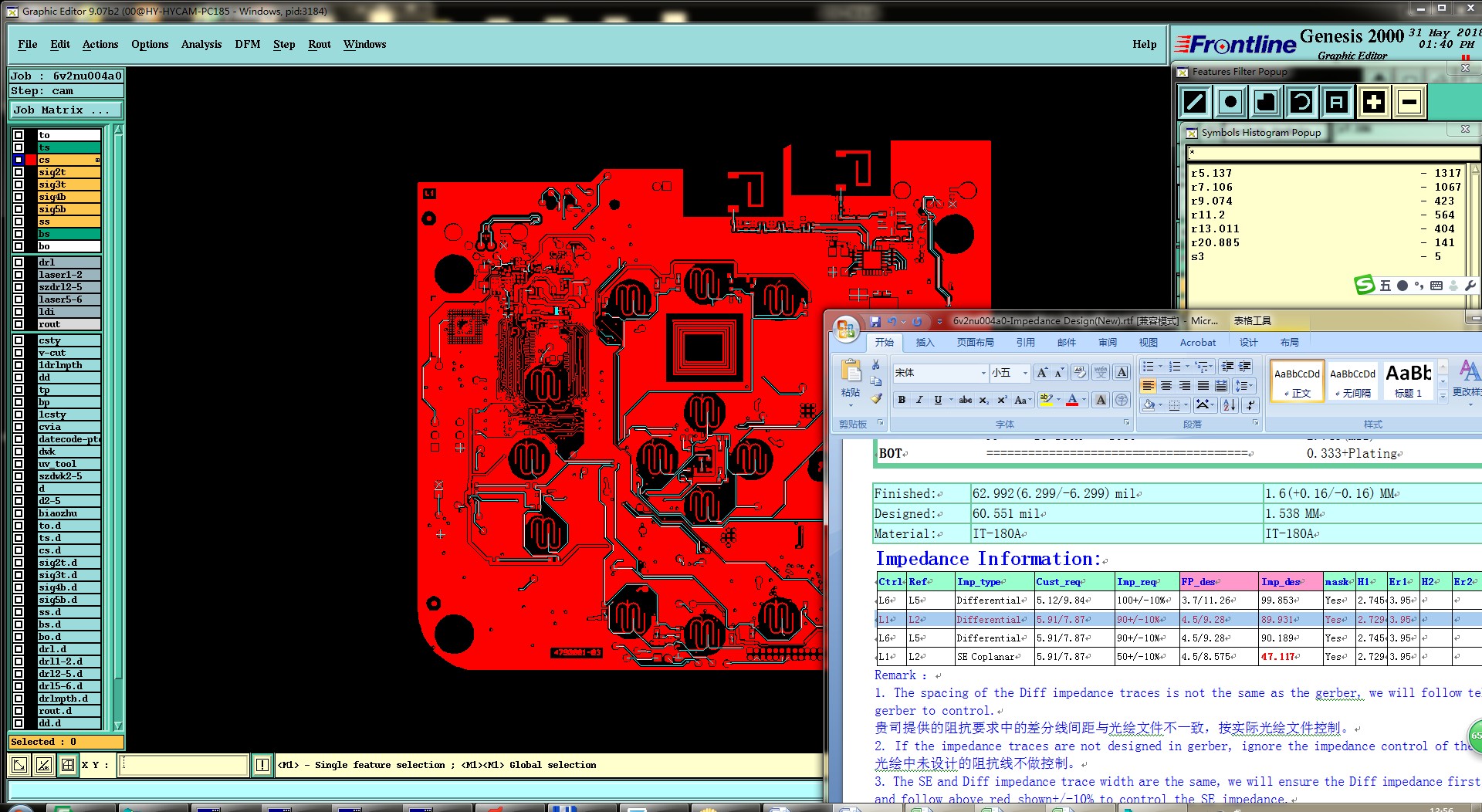Grow the font size in Word
The image size is (1482, 812).
point(1042,373)
